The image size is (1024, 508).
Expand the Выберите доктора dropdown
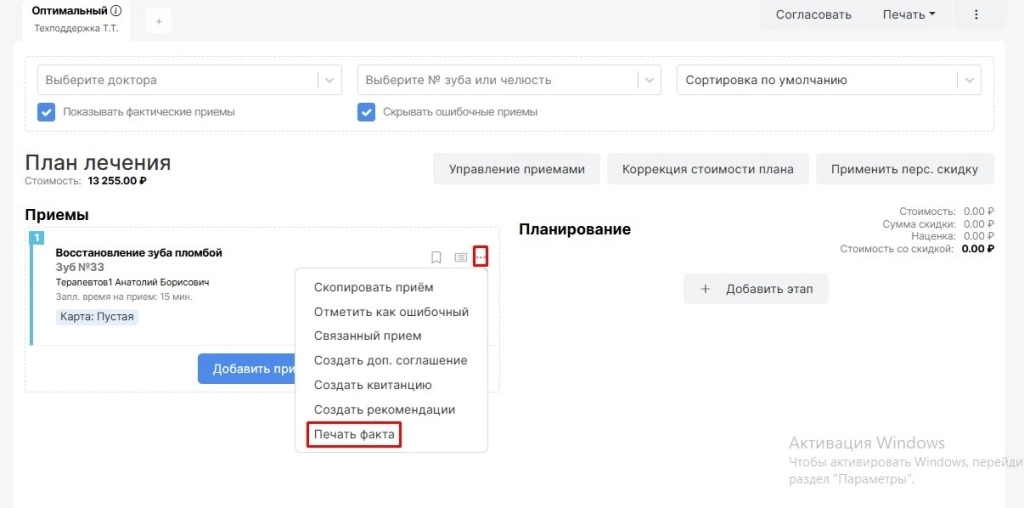click(x=329, y=80)
